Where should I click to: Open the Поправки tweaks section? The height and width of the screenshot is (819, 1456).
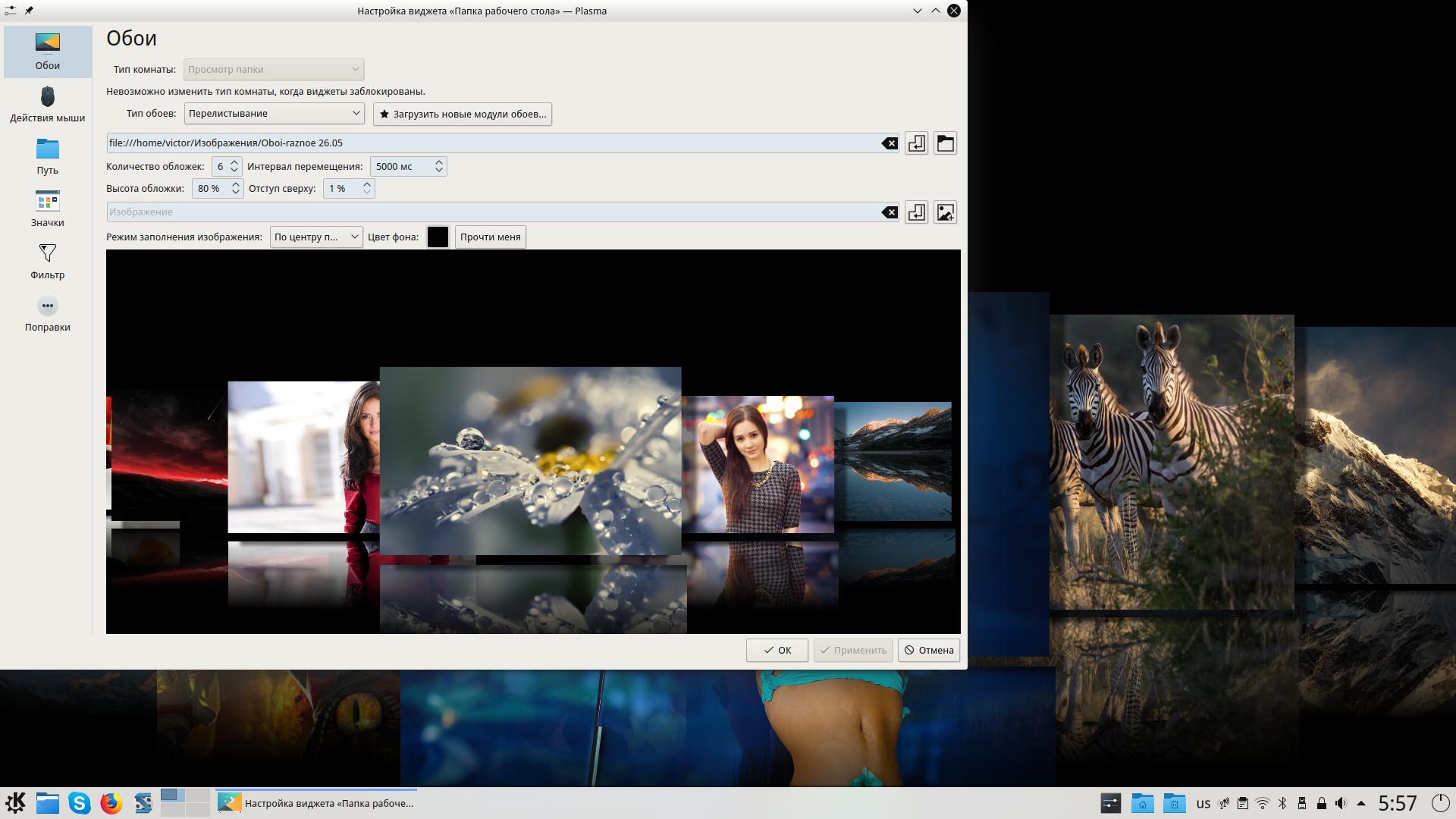(x=47, y=313)
